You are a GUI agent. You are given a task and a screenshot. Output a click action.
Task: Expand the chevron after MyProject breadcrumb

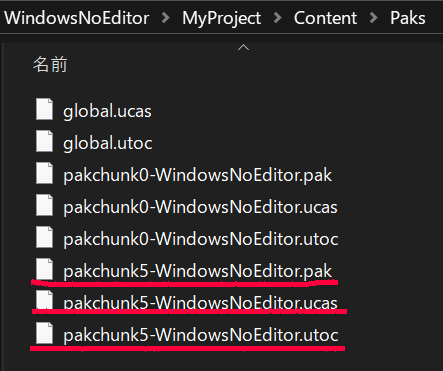[x=277, y=18]
